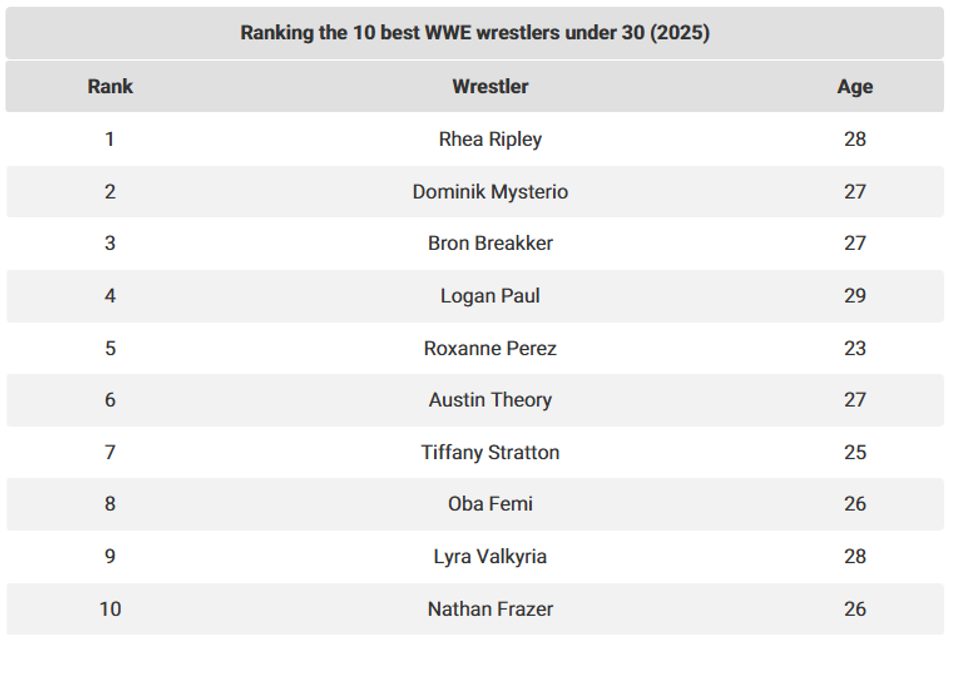Click Oba Femi's name
Image resolution: width=980 pixels, height=688 pixels.
pyautogui.click(x=490, y=504)
